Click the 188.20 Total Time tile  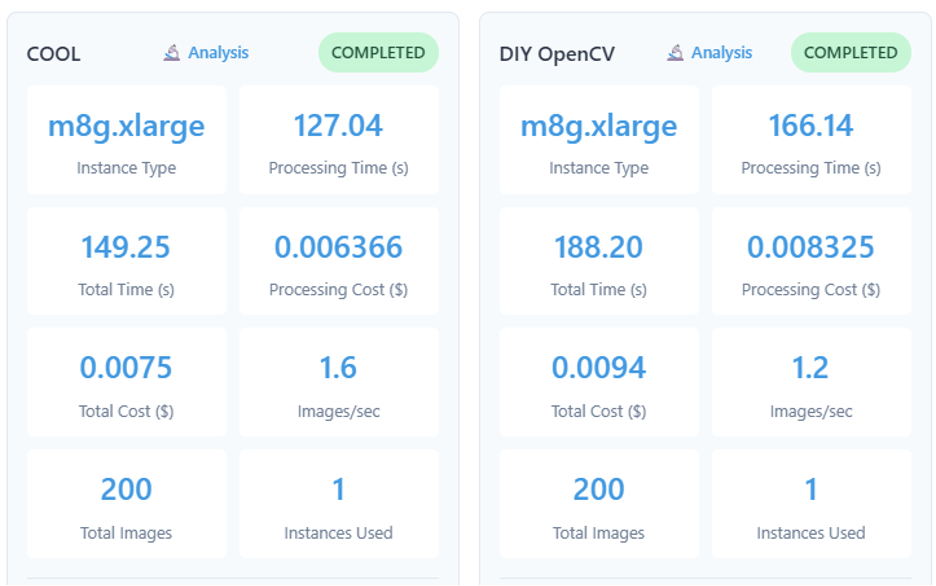(x=599, y=261)
